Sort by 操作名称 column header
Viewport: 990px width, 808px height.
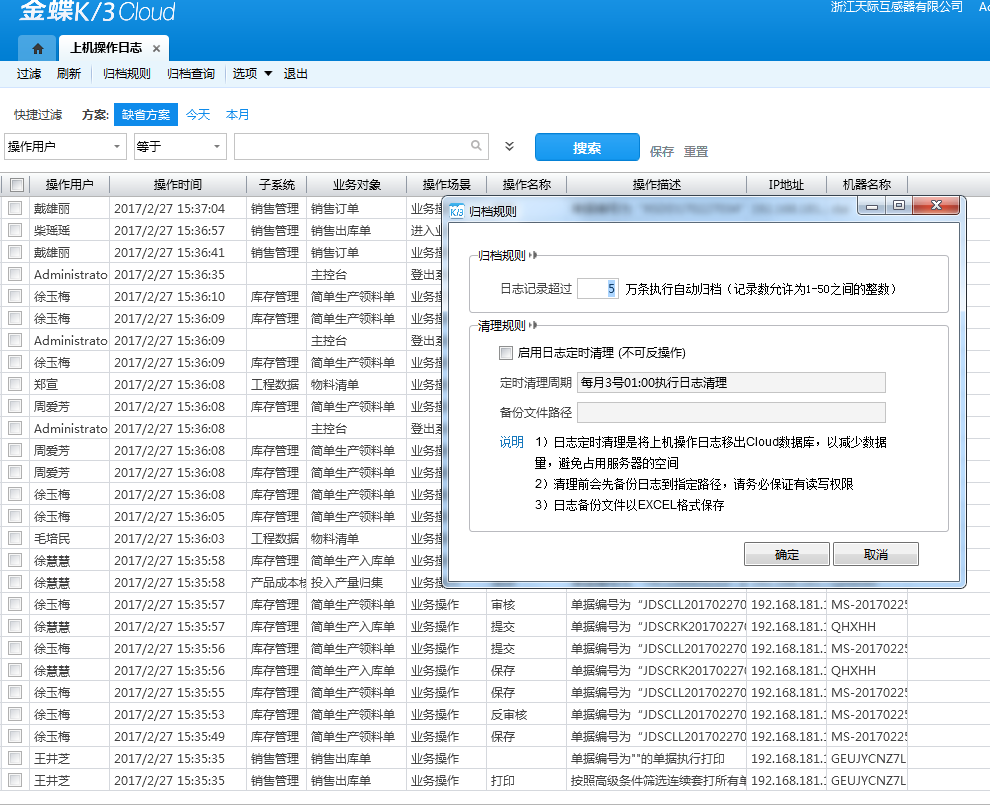527,185
